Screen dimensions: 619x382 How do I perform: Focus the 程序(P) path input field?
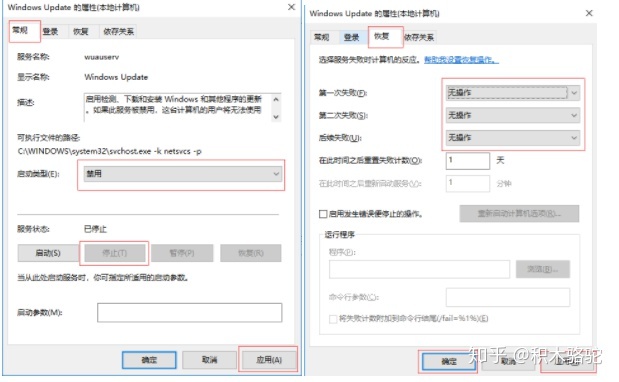click(x=419, y=269)
